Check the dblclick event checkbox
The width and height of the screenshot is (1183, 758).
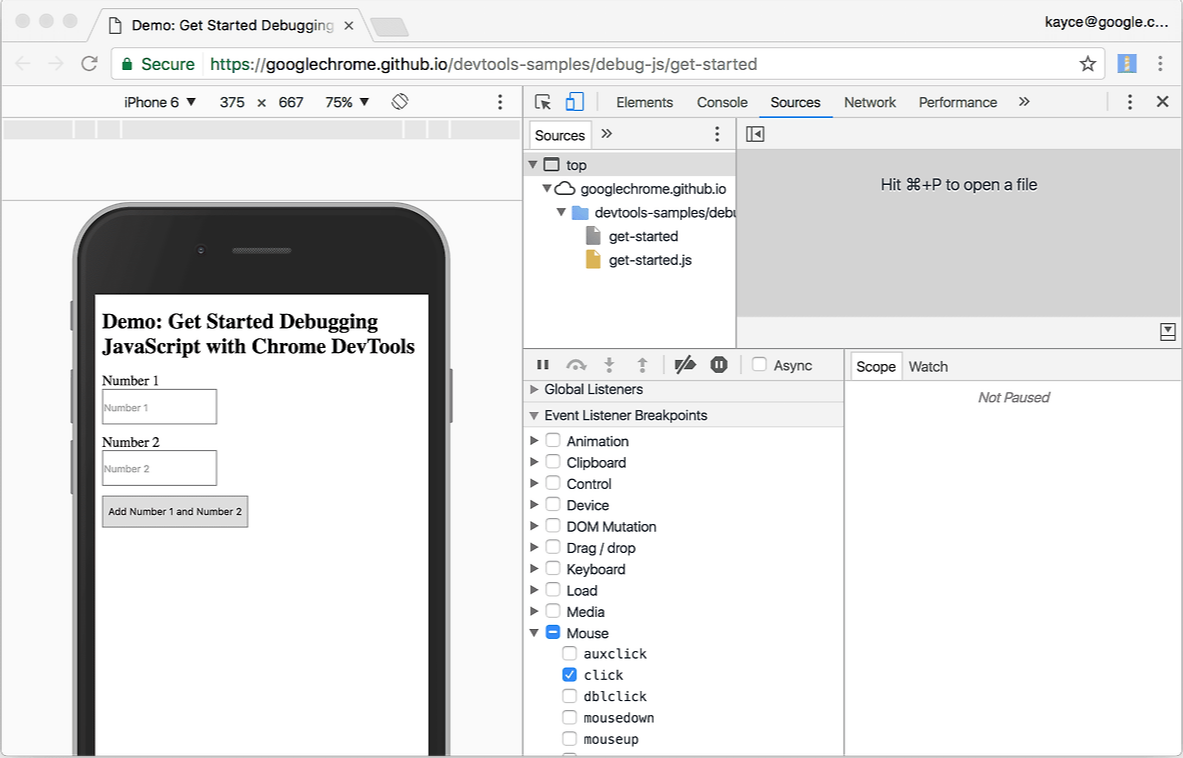[x=570, y=696]
